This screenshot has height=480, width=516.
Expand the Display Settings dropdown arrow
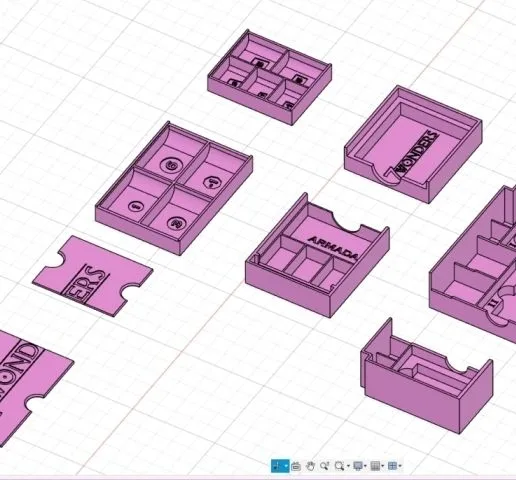click(x=365, y=466)
